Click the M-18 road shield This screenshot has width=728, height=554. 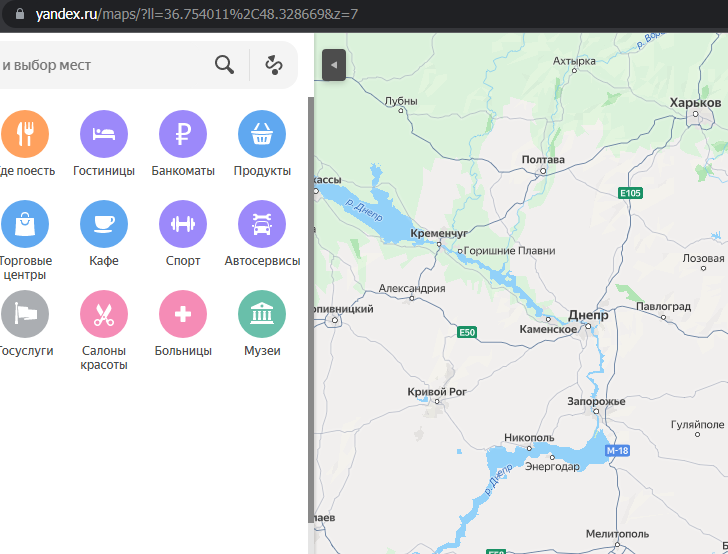coord(617,450)
